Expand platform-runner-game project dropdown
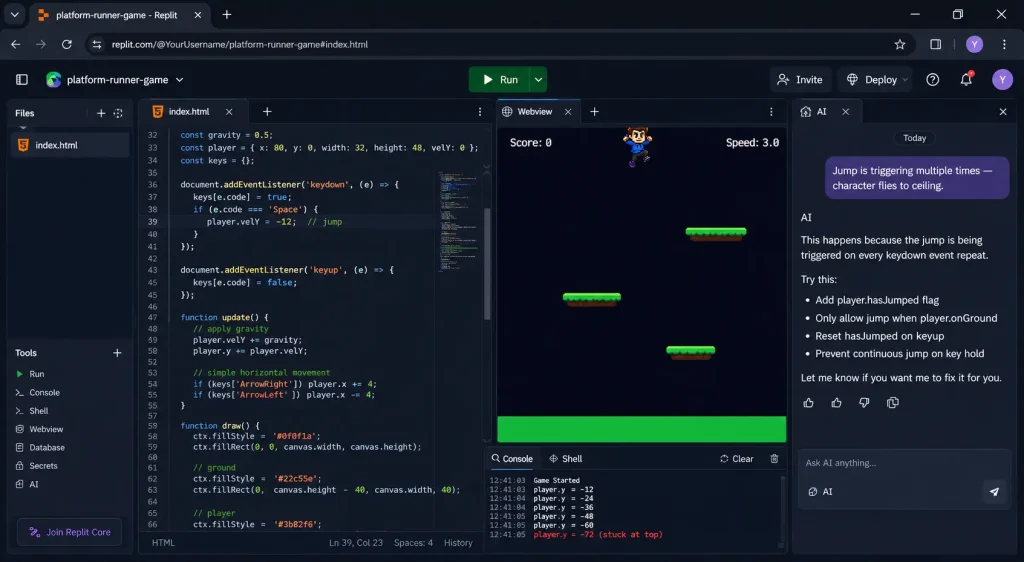This screenshot has height=562, width=1024. click(180, 80)
